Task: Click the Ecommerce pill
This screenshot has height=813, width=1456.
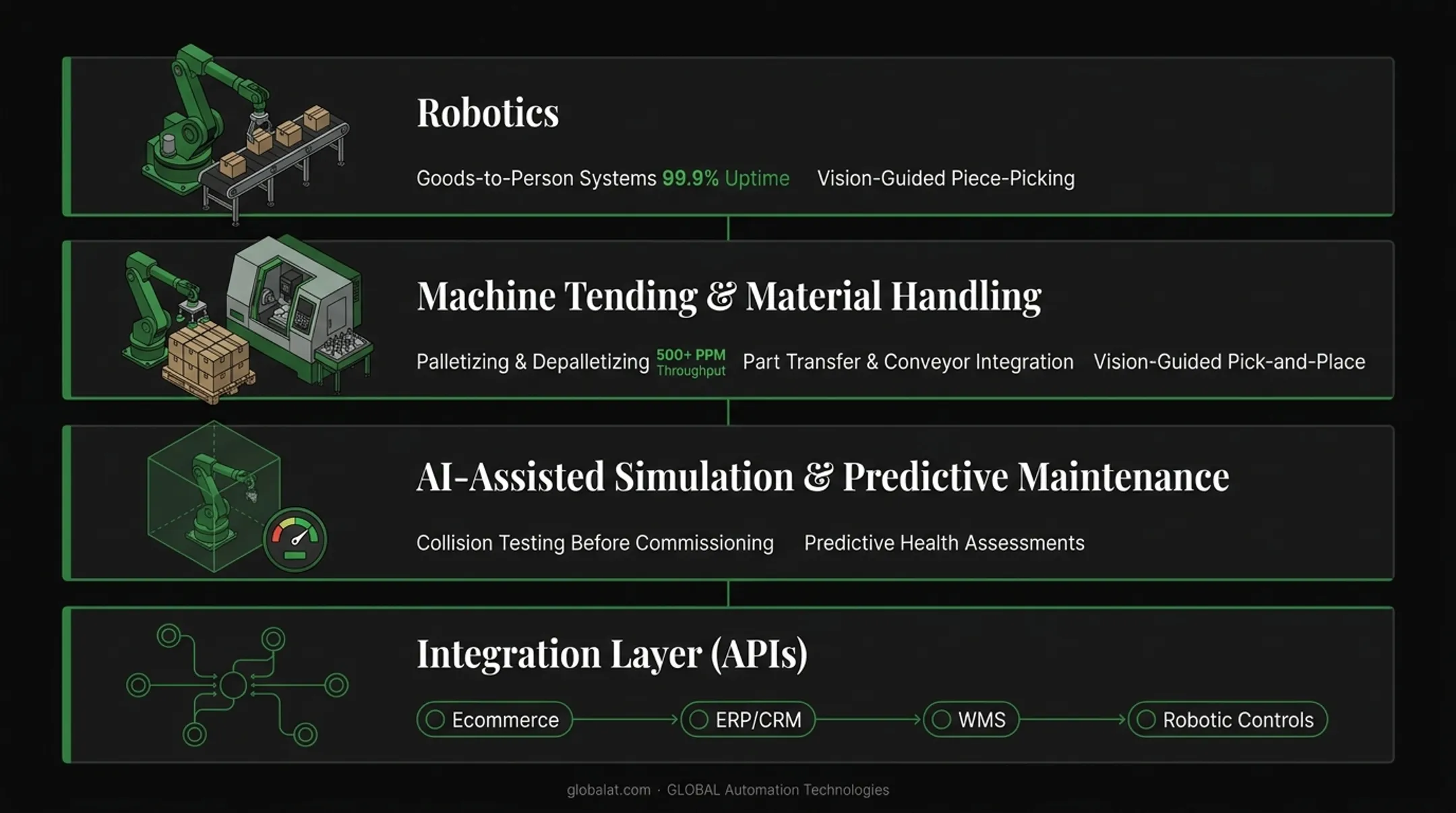Action: pyautogui.click(x=494, y=719)
